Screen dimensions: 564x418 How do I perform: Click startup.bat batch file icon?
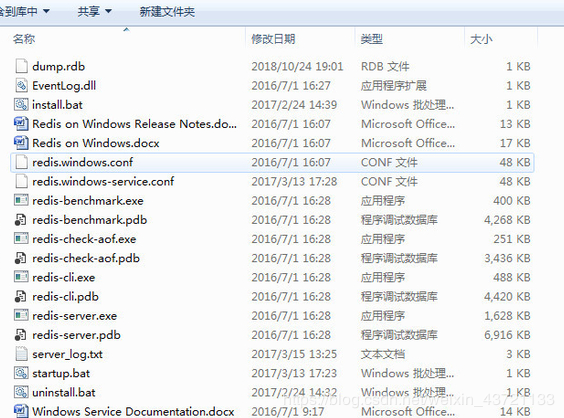(x=21, y=373)
